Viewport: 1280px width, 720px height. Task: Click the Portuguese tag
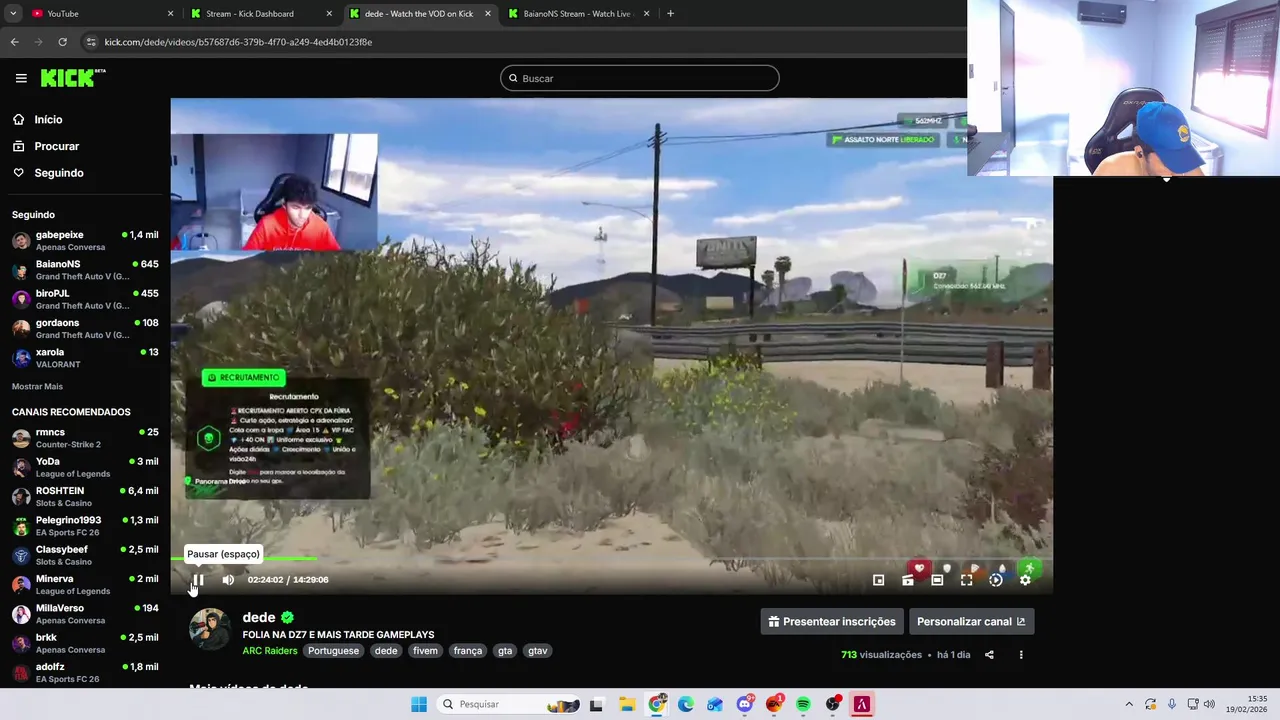coord(333,651)
